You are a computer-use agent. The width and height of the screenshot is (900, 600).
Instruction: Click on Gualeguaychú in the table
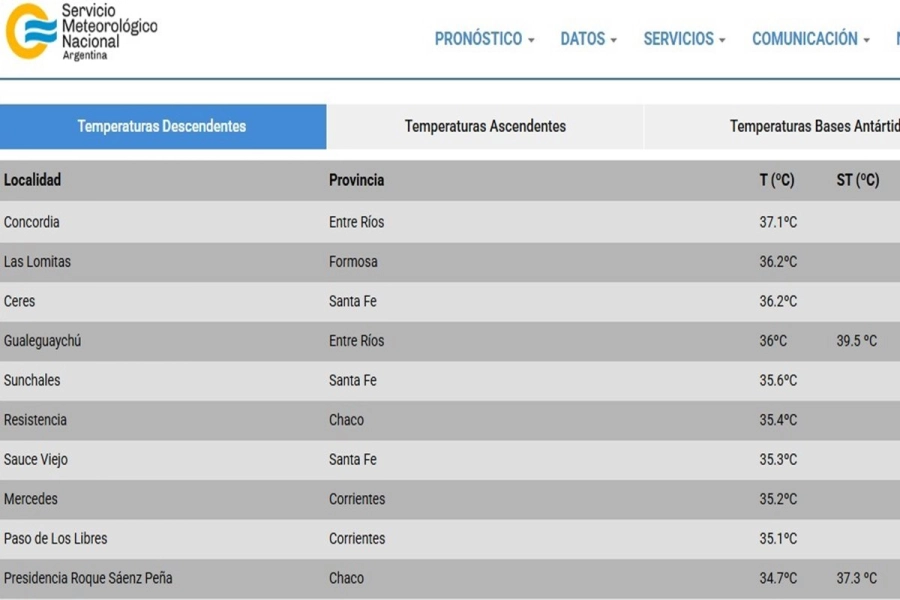[42, 341]
